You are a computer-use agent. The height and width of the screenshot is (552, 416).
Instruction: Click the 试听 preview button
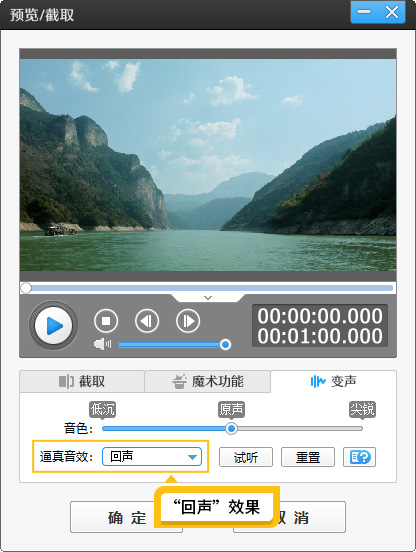246,457
